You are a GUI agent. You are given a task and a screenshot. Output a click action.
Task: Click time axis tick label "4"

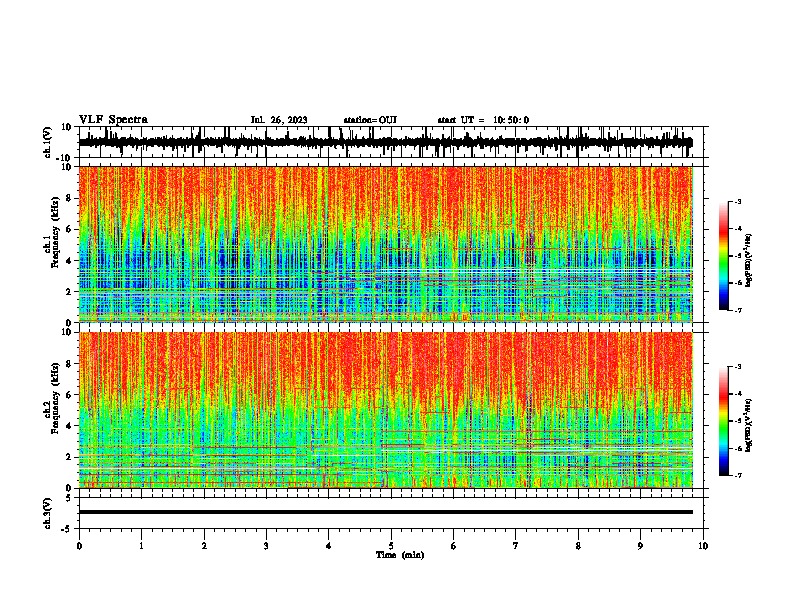click(329, 546)
